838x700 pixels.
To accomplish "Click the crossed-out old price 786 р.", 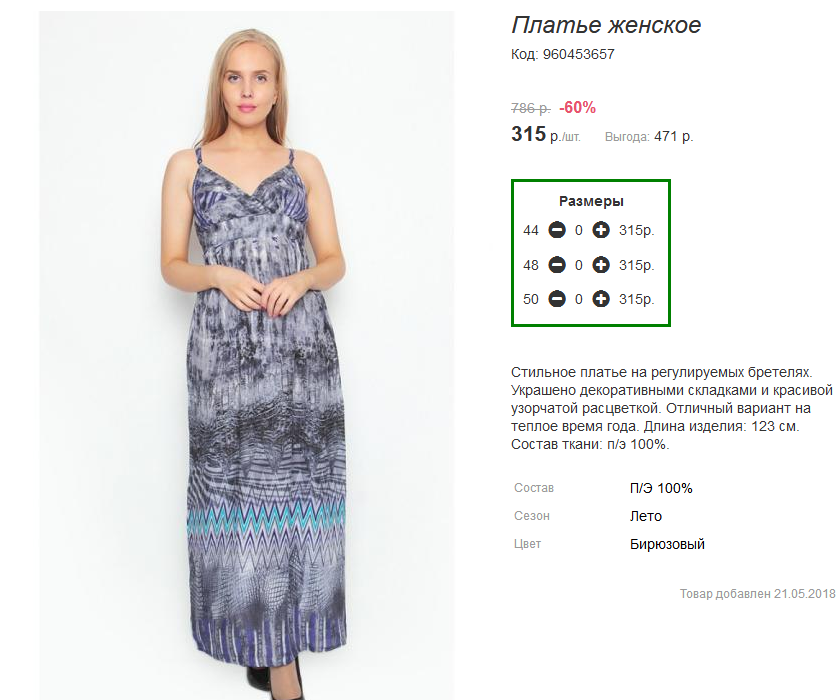I will [530, 108].
